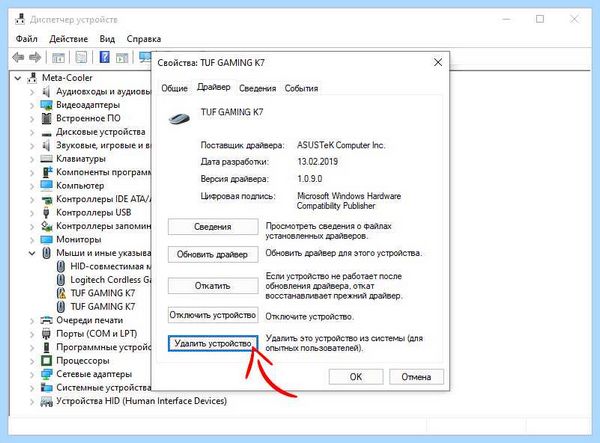This screenshot has height=443, width=600.
Task: Select the Драйвер tab
Action: (214, 87)
